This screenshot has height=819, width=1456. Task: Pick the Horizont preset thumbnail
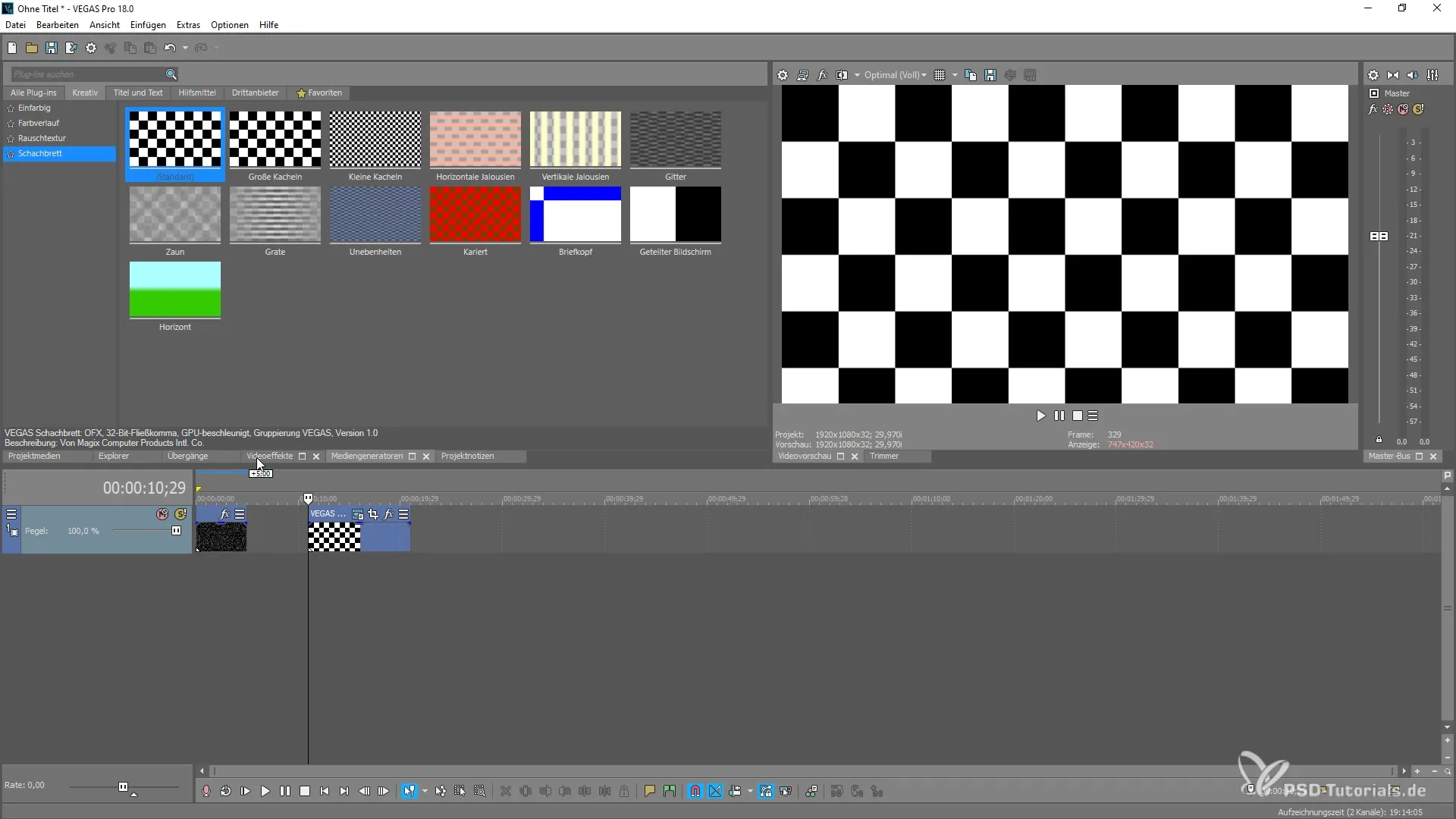click(175, 290)
